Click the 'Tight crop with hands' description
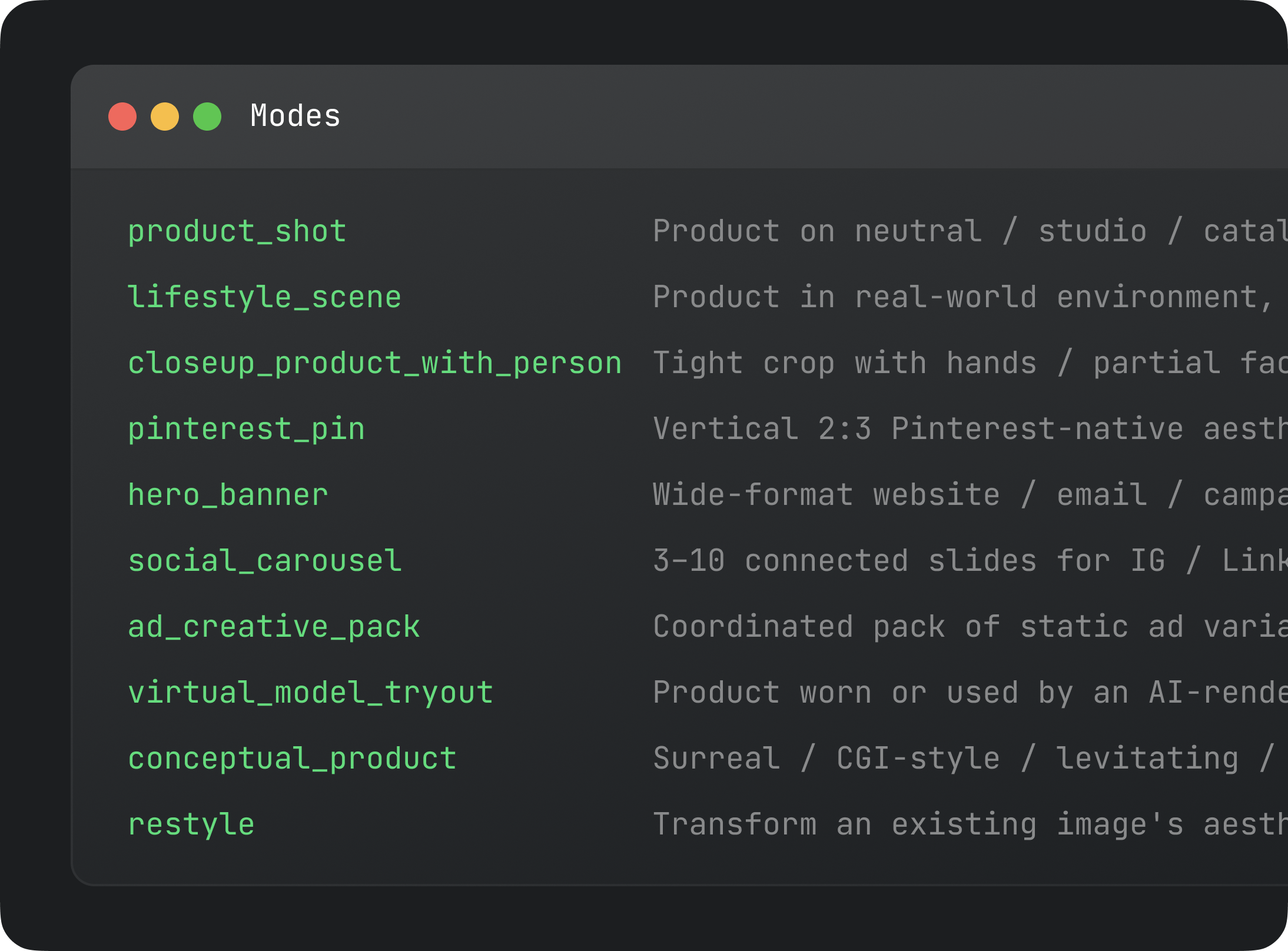 970,363
